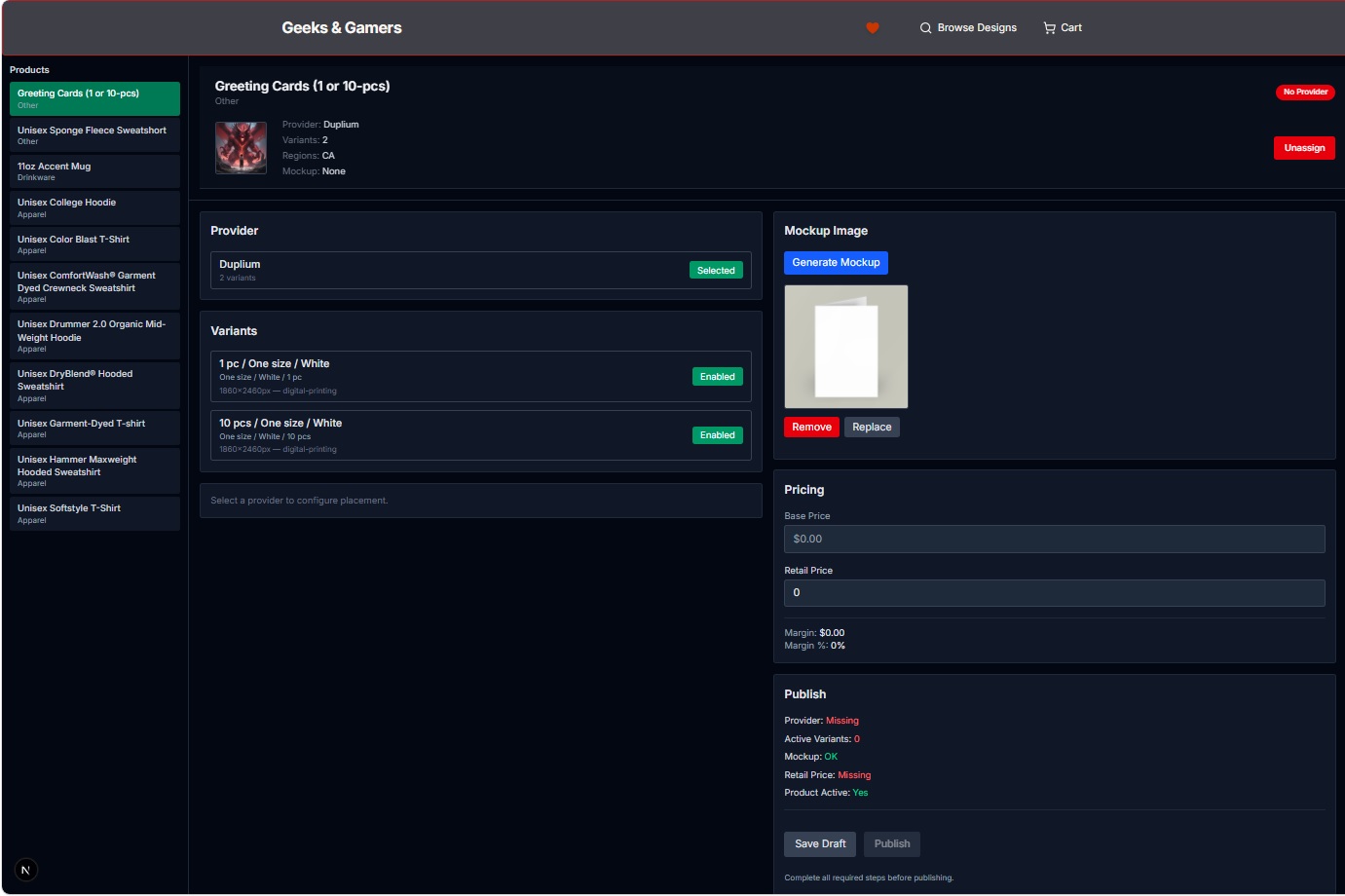Click Replace under the mockup image

click(x=872, y=428)
